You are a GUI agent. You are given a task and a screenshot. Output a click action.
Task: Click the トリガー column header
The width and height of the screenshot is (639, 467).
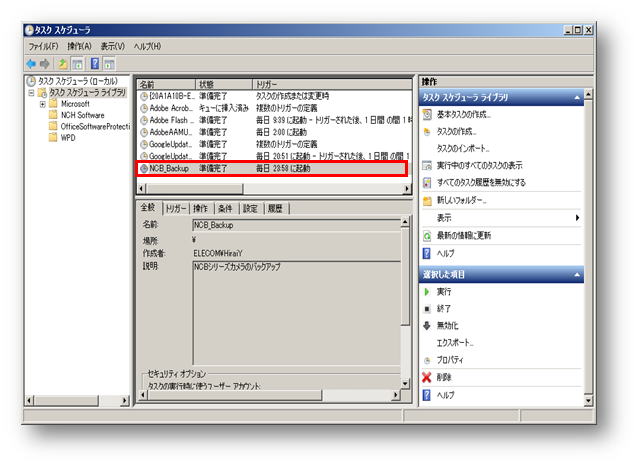332,84
